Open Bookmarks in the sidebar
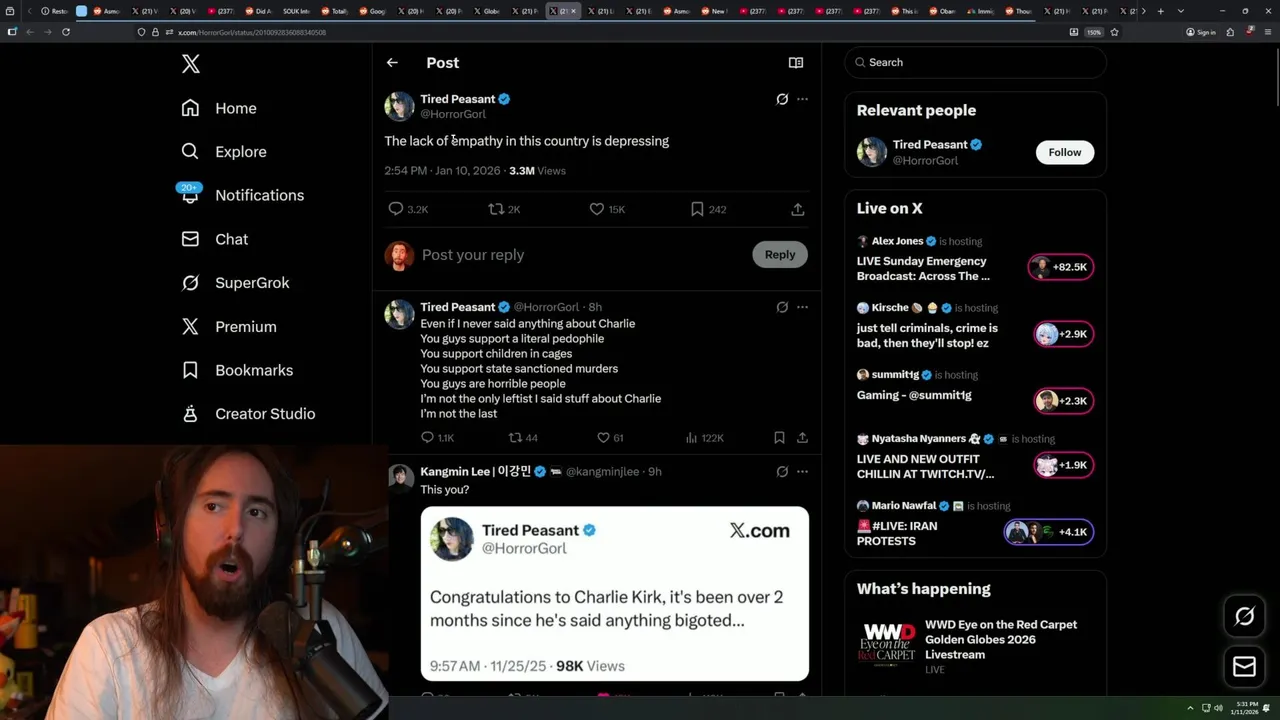1280x720 pixels. pos(237,370)
